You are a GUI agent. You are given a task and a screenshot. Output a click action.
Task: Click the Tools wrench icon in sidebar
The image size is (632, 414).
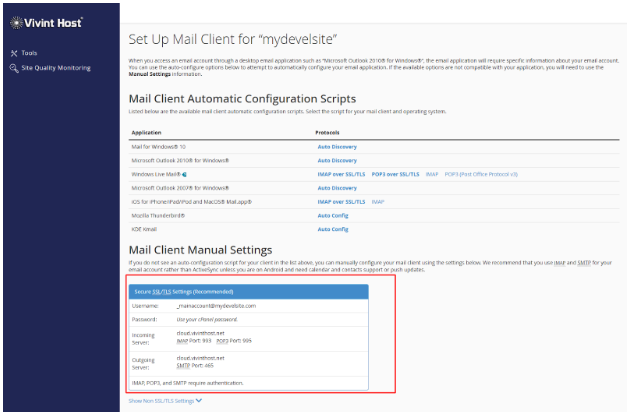click(13, 53)
